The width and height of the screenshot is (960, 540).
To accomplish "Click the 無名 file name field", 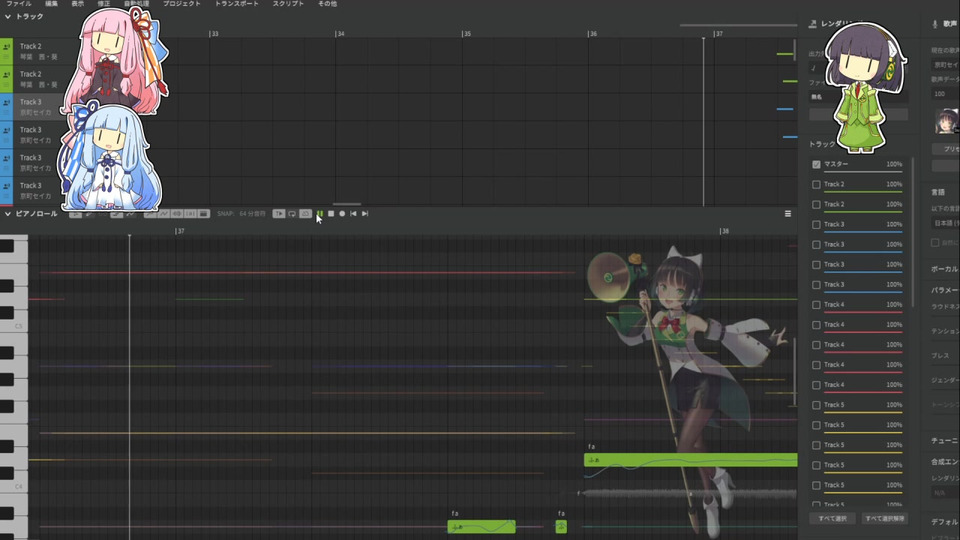I will tap(858, 97).
